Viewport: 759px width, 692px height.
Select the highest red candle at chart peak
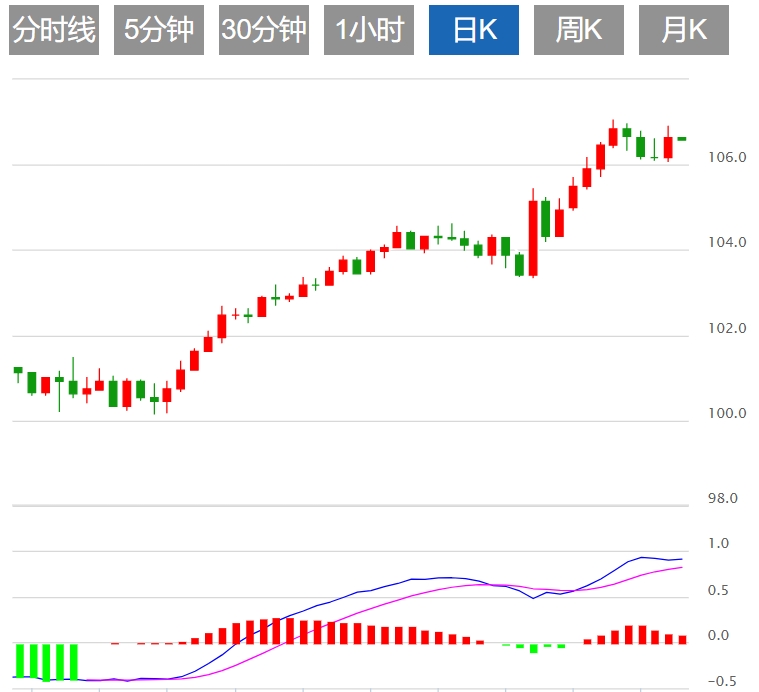613,137
